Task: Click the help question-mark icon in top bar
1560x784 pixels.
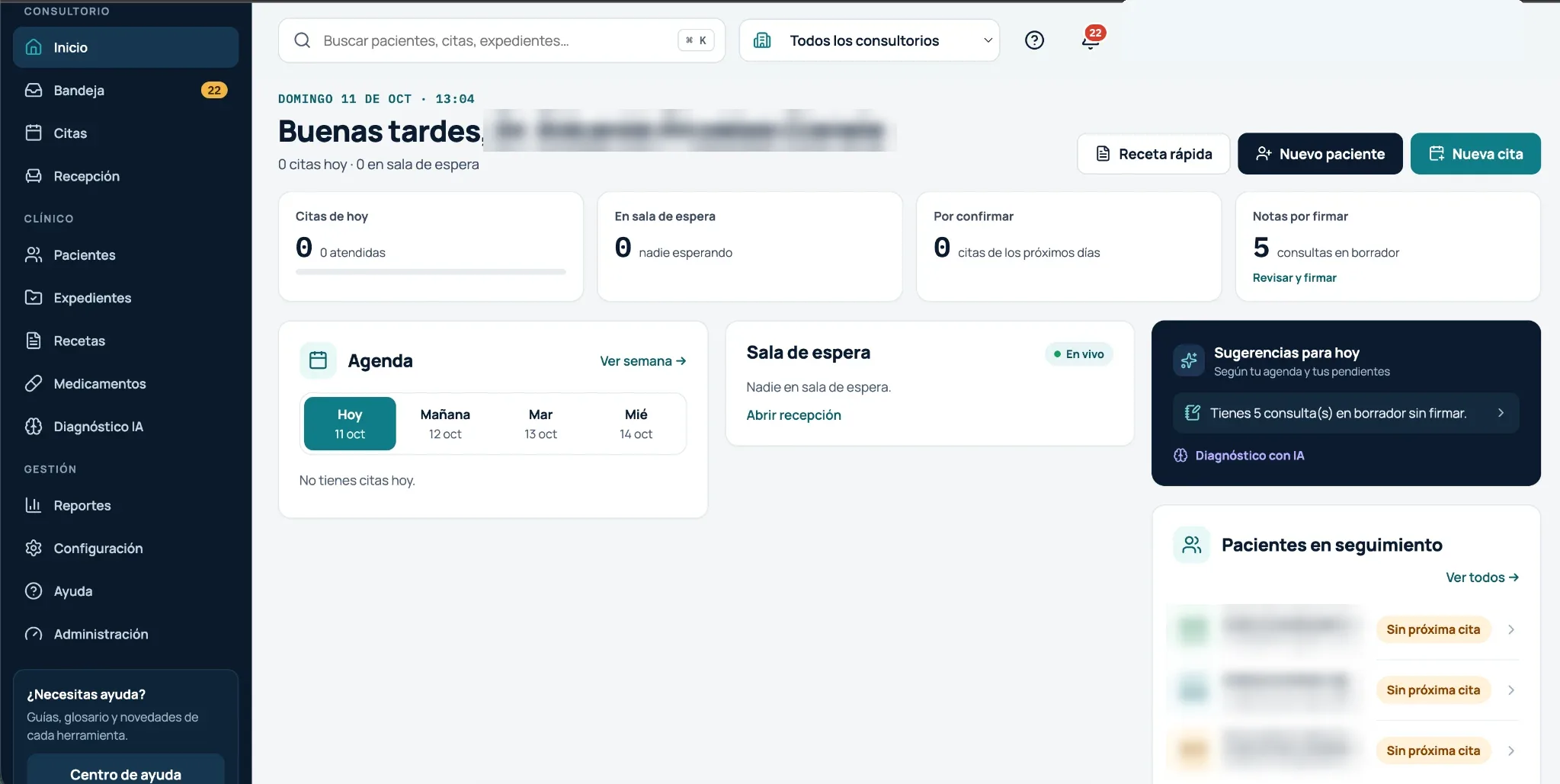Action: (1034, 40)
